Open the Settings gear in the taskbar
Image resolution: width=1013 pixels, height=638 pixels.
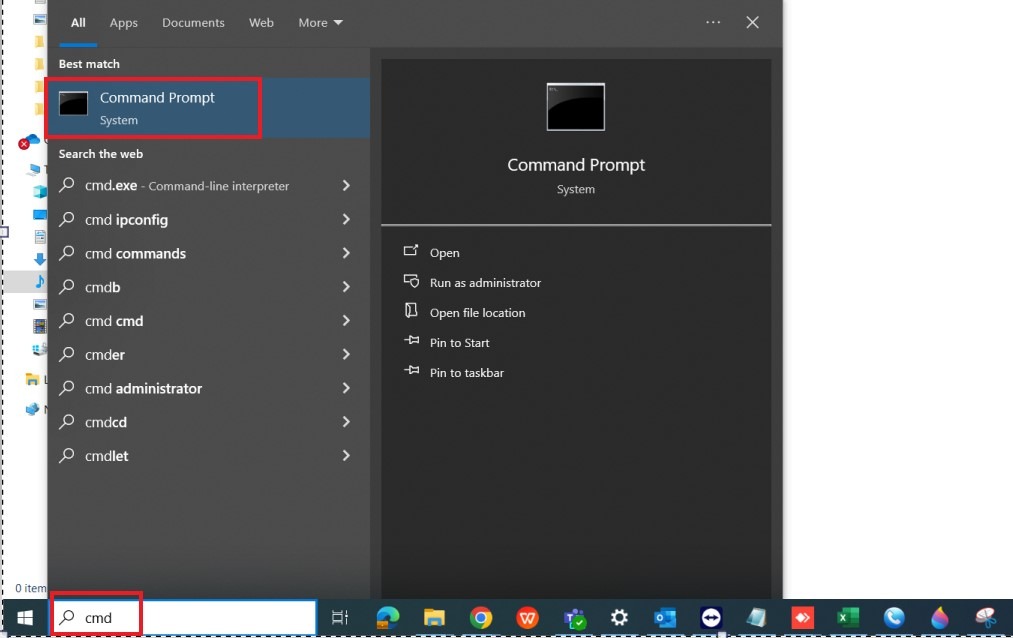point(620,618)
